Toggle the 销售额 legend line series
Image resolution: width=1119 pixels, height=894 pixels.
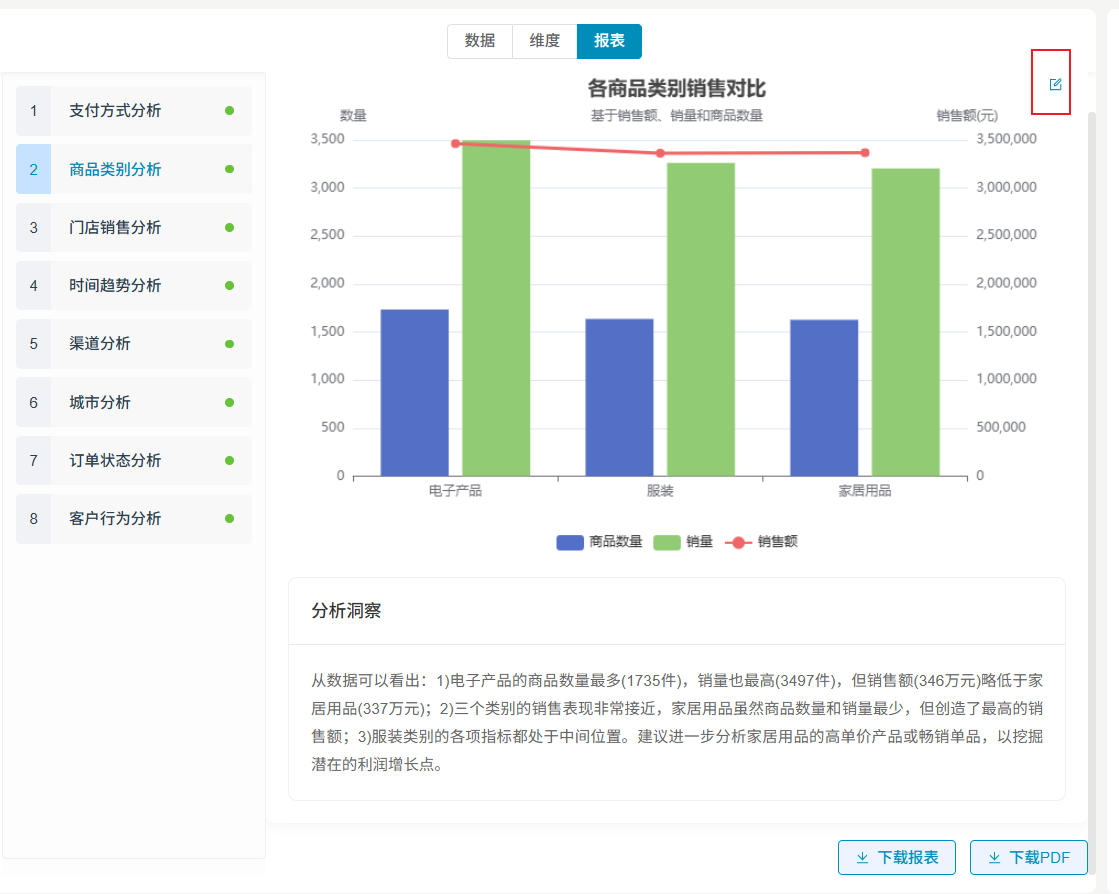click(761, 542)
